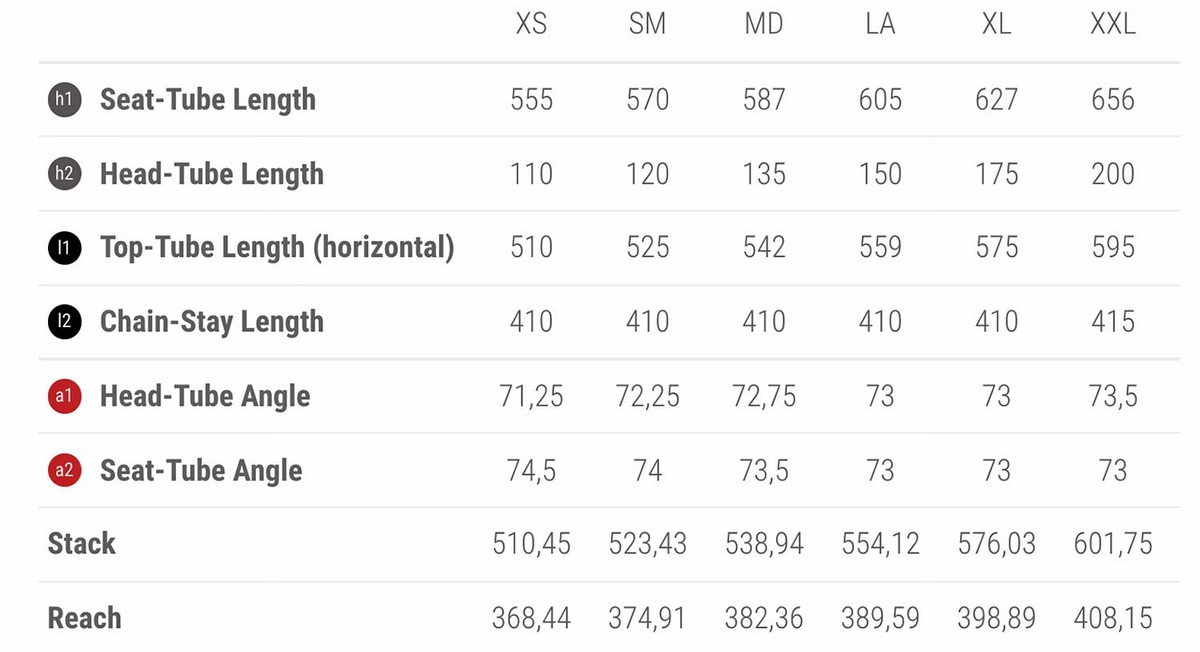1200x652 pixels.
Task: Click the XXL Chain-Stay Length value 415
Action: (x=1113, y=321)
